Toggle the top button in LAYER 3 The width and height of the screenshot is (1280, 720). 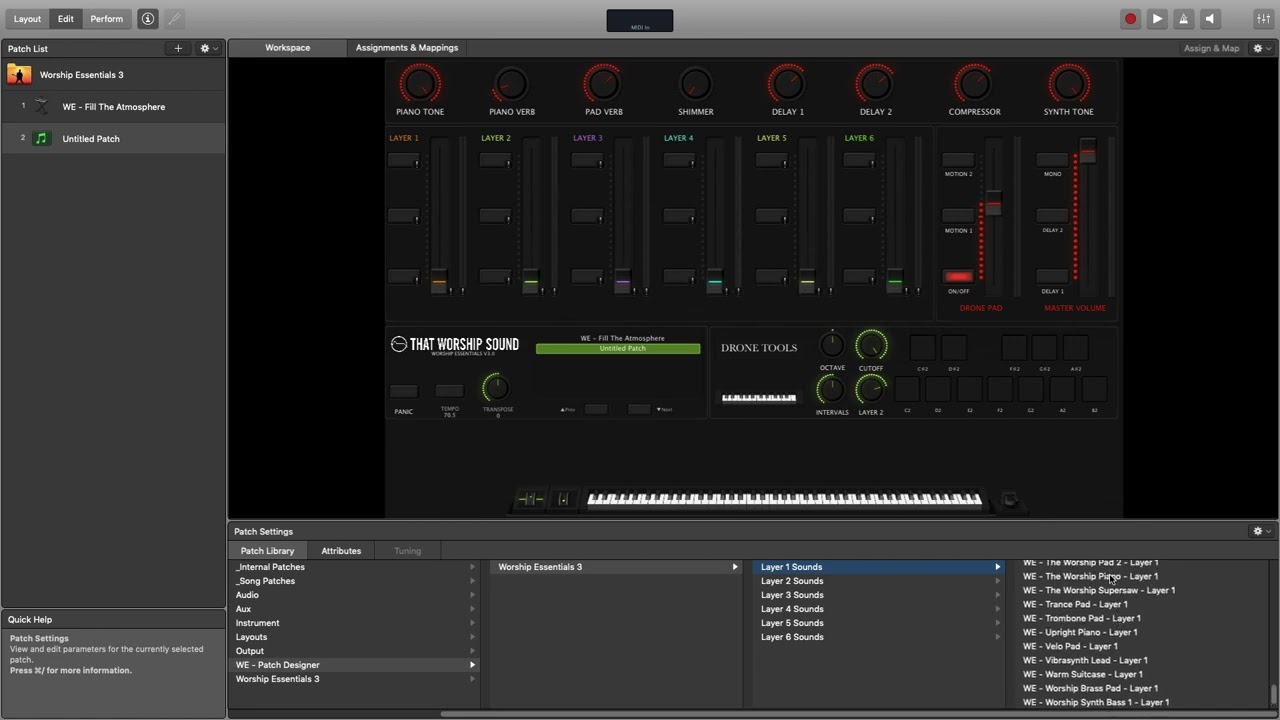[x=587, y=160]
